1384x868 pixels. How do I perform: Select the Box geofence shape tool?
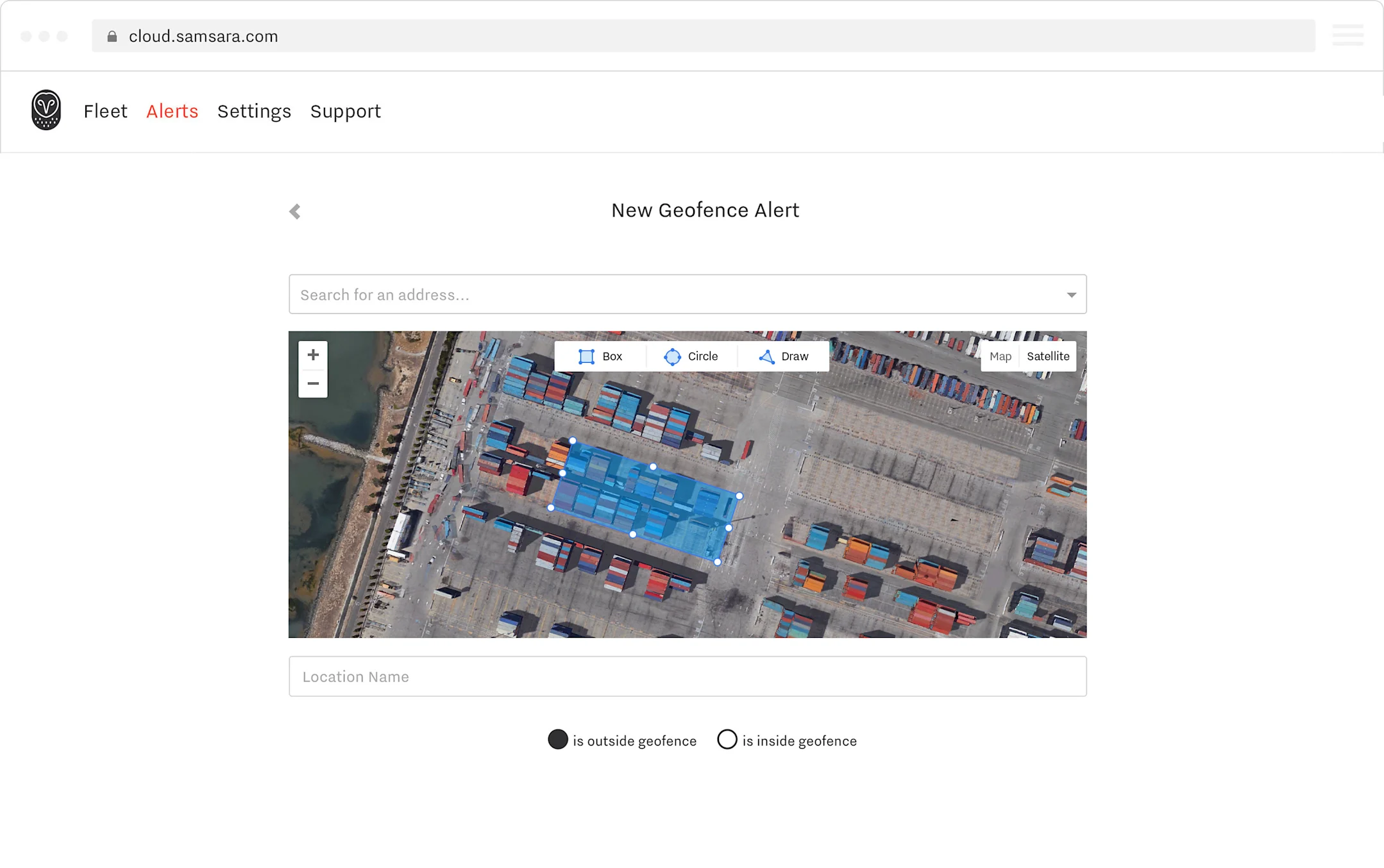pos(600,356)
